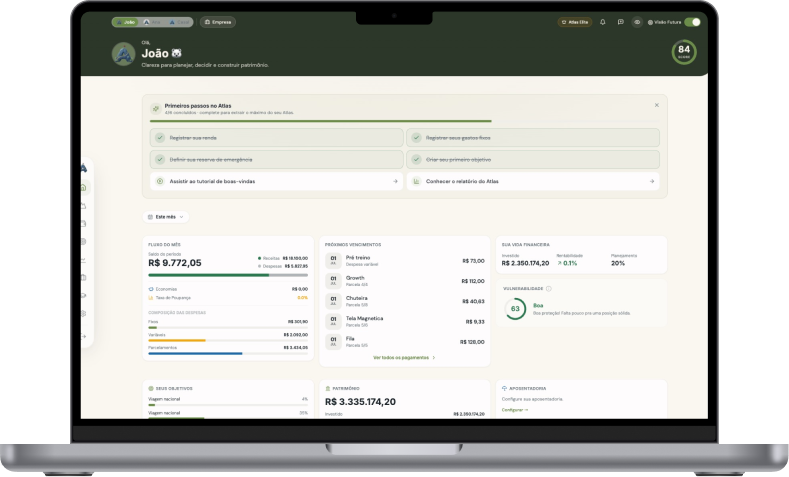The height and width of the screenshot is (477, 789).
Task: Switch to the João profile tab
Action: 125,22
